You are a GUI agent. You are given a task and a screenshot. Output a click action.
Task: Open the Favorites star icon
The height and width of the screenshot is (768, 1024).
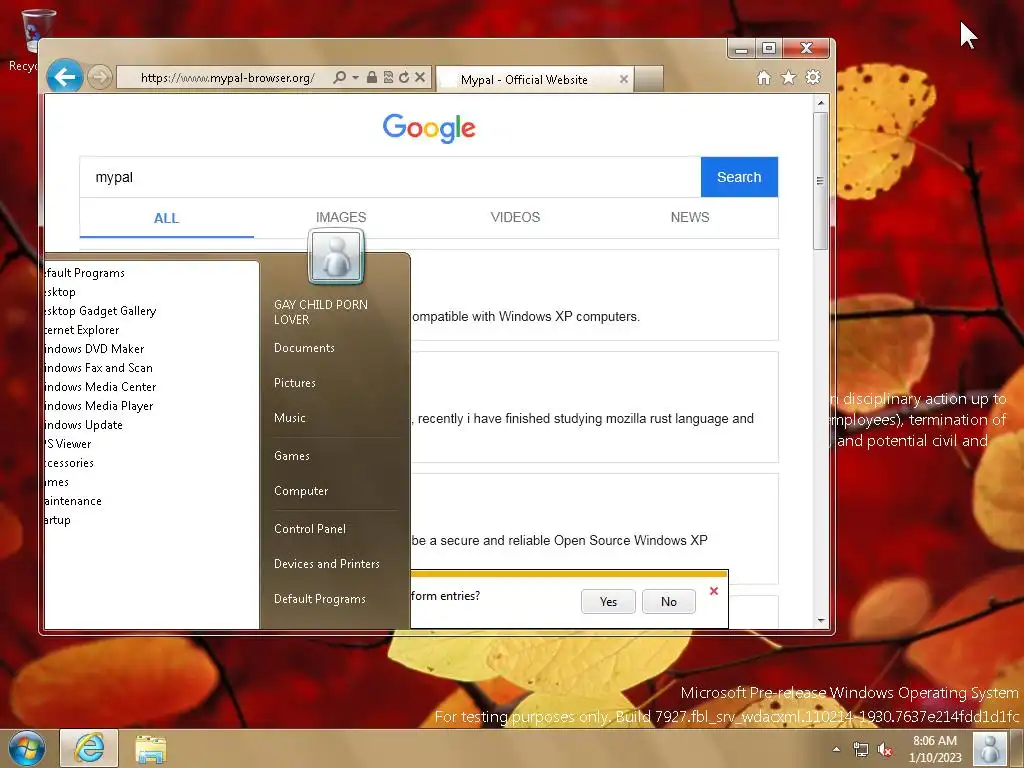789,78
